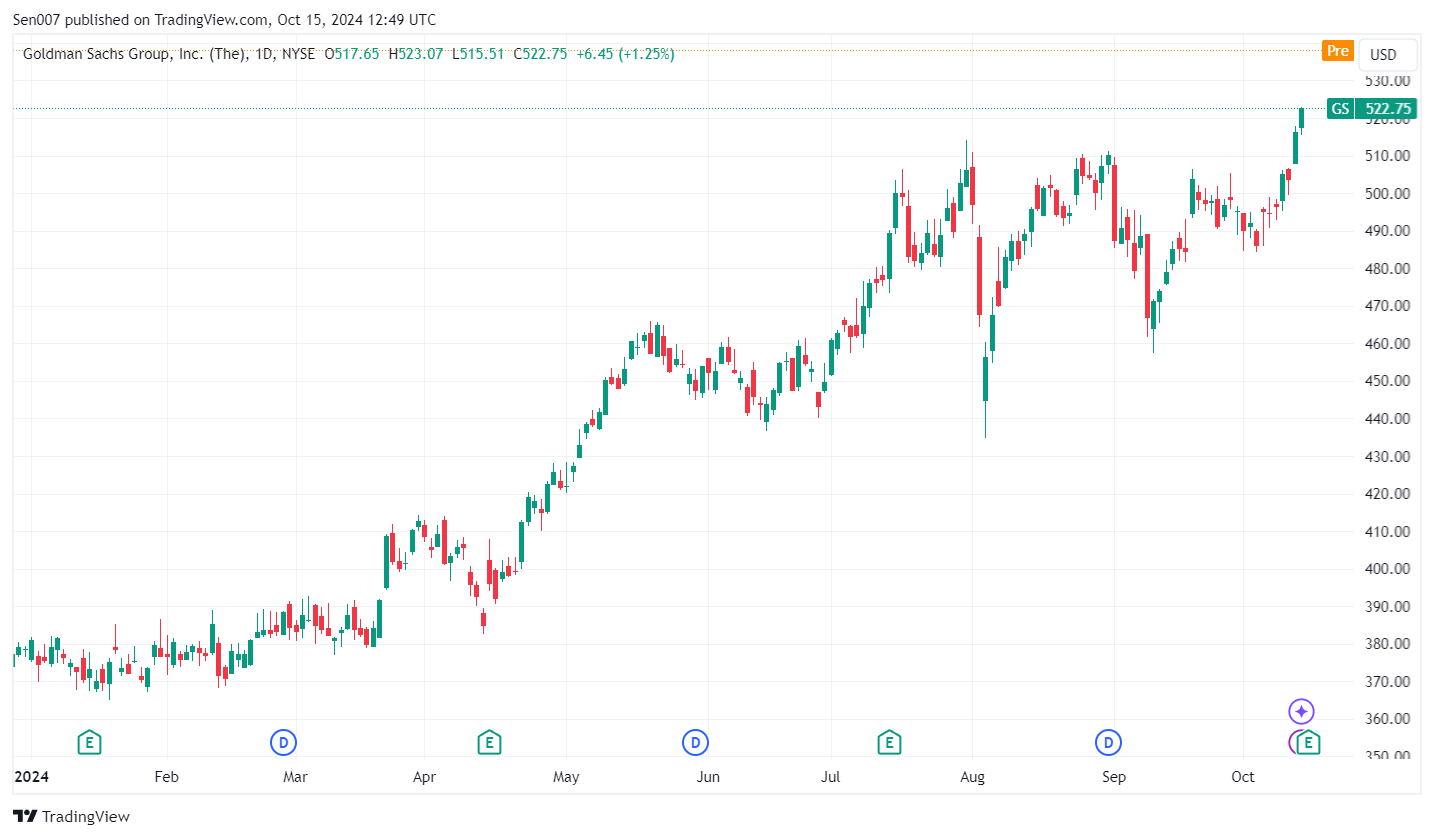The height and width of the screenshot is (838, 1434).
Task: Click the Feb label on time axis
Action: 166,777
